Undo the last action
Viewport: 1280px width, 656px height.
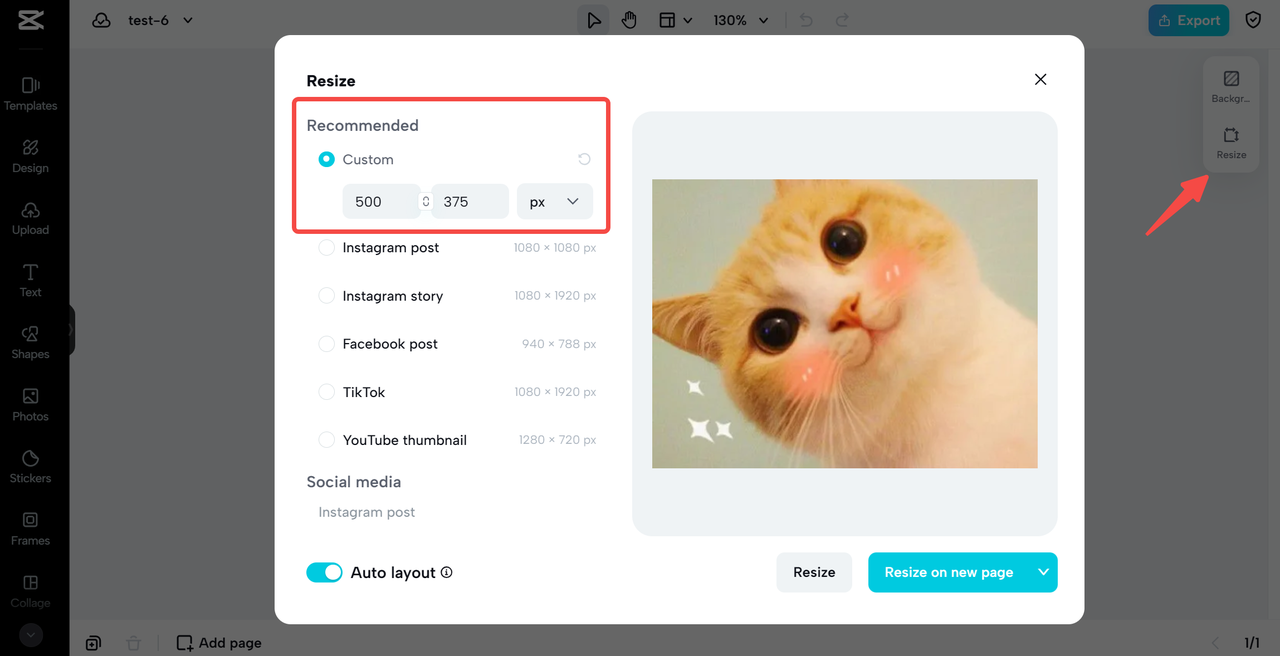coord(808,20)
